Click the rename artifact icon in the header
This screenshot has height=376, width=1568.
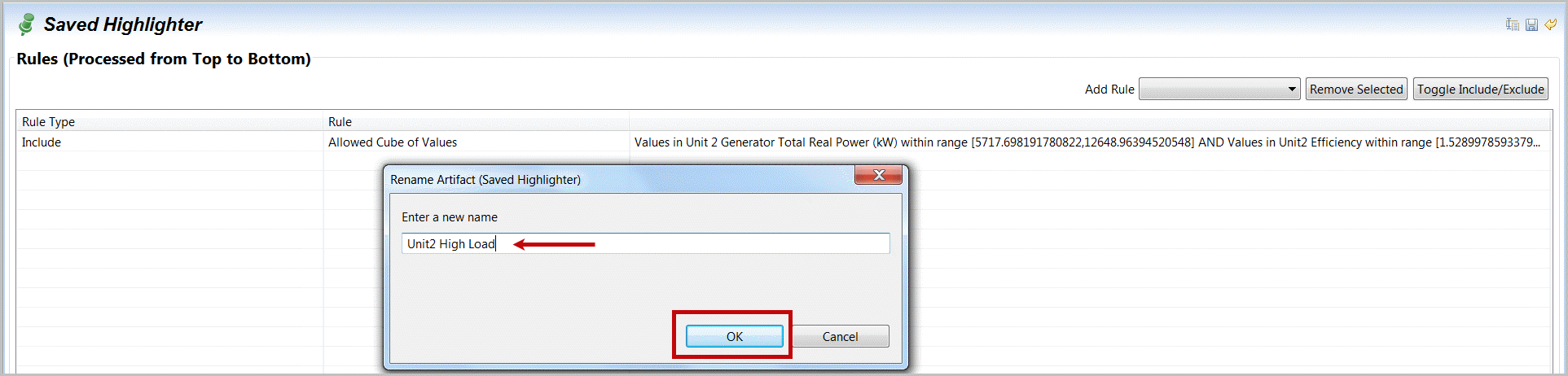[1513, 24]
